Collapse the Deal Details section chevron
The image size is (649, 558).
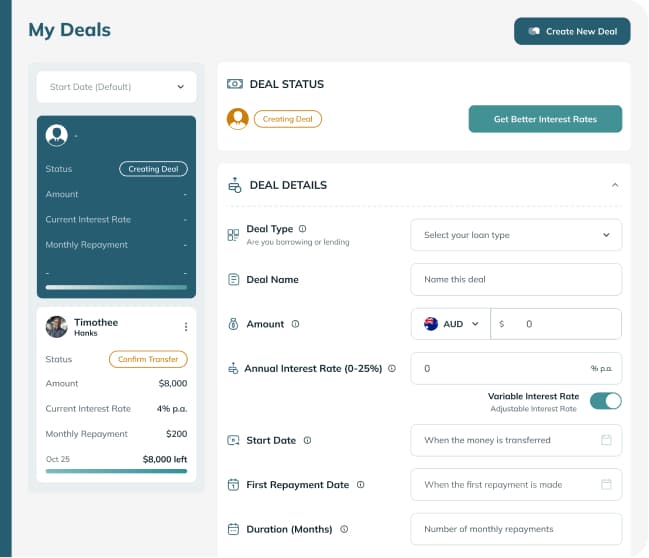click(615, 185)
